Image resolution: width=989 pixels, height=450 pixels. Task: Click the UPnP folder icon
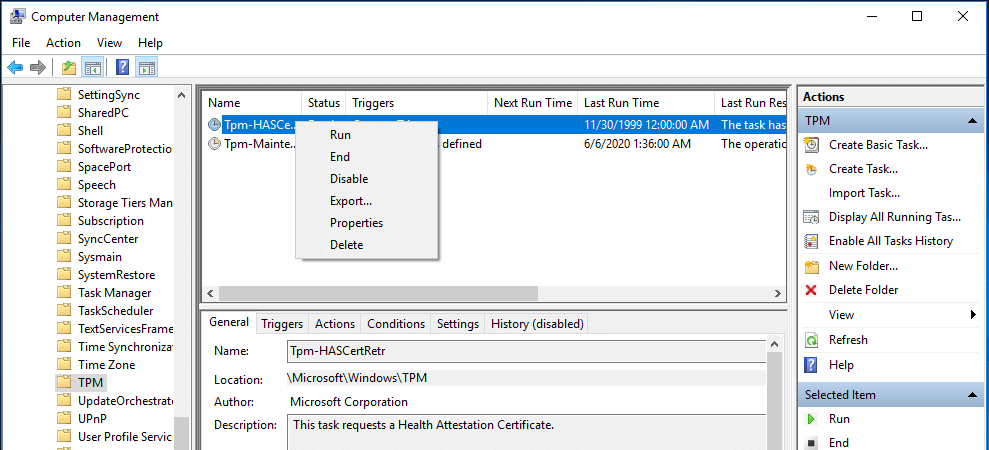click(64, 418)
